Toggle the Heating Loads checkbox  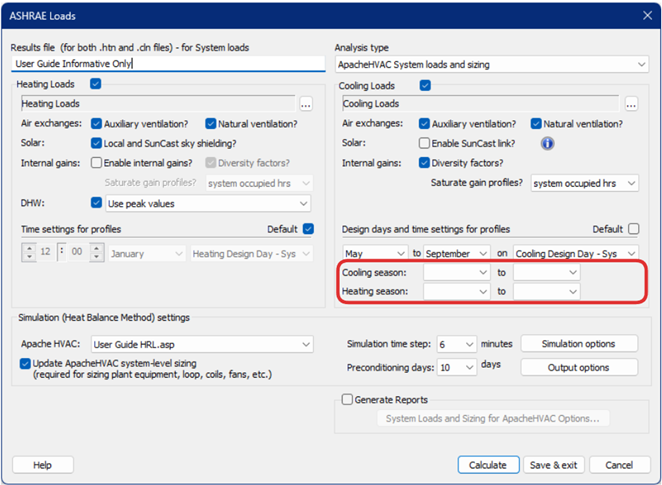tap(96, 85)
